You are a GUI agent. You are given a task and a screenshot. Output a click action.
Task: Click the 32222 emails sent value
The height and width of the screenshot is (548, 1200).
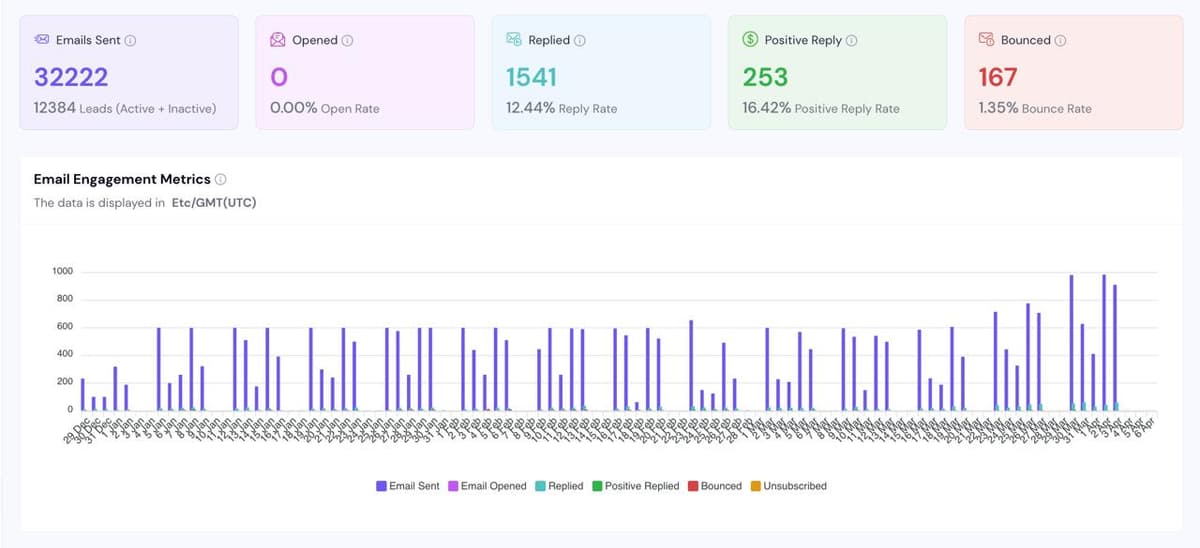pos(71,77)
